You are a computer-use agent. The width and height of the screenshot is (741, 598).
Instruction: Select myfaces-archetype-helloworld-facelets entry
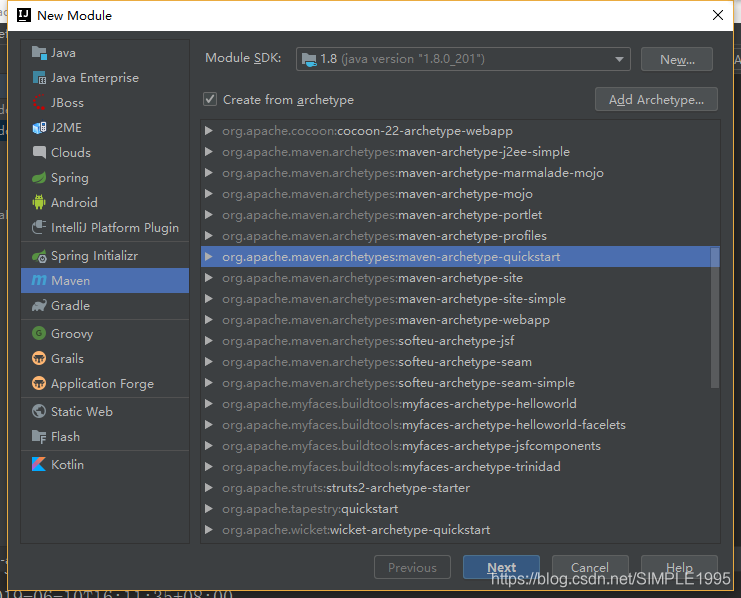460,425
